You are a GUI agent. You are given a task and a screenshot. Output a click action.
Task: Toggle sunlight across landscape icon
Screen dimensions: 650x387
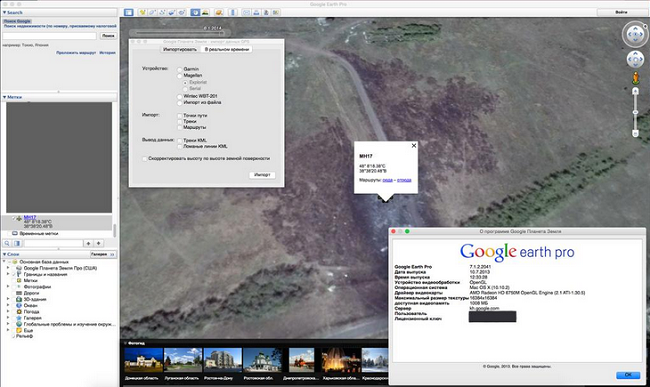click(205, 12)
